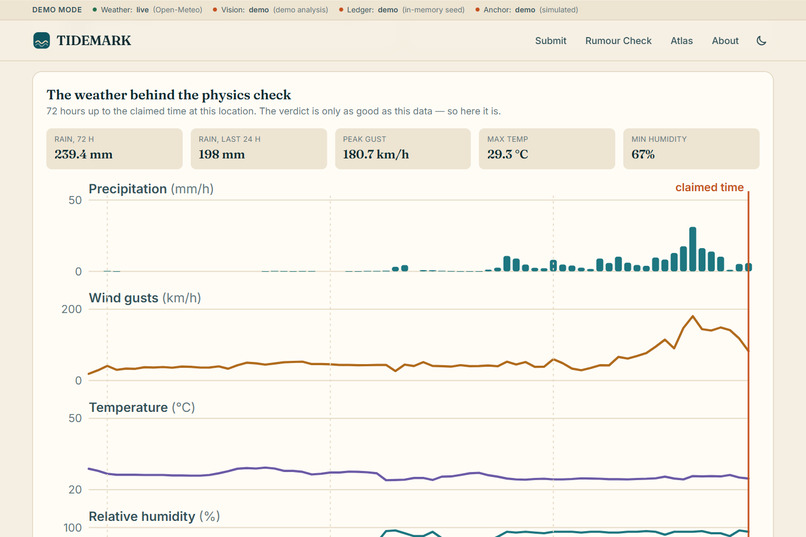The width and height of the screenshot is (806, 537).
Task: Open the Submit page
Action: point(551,41)
